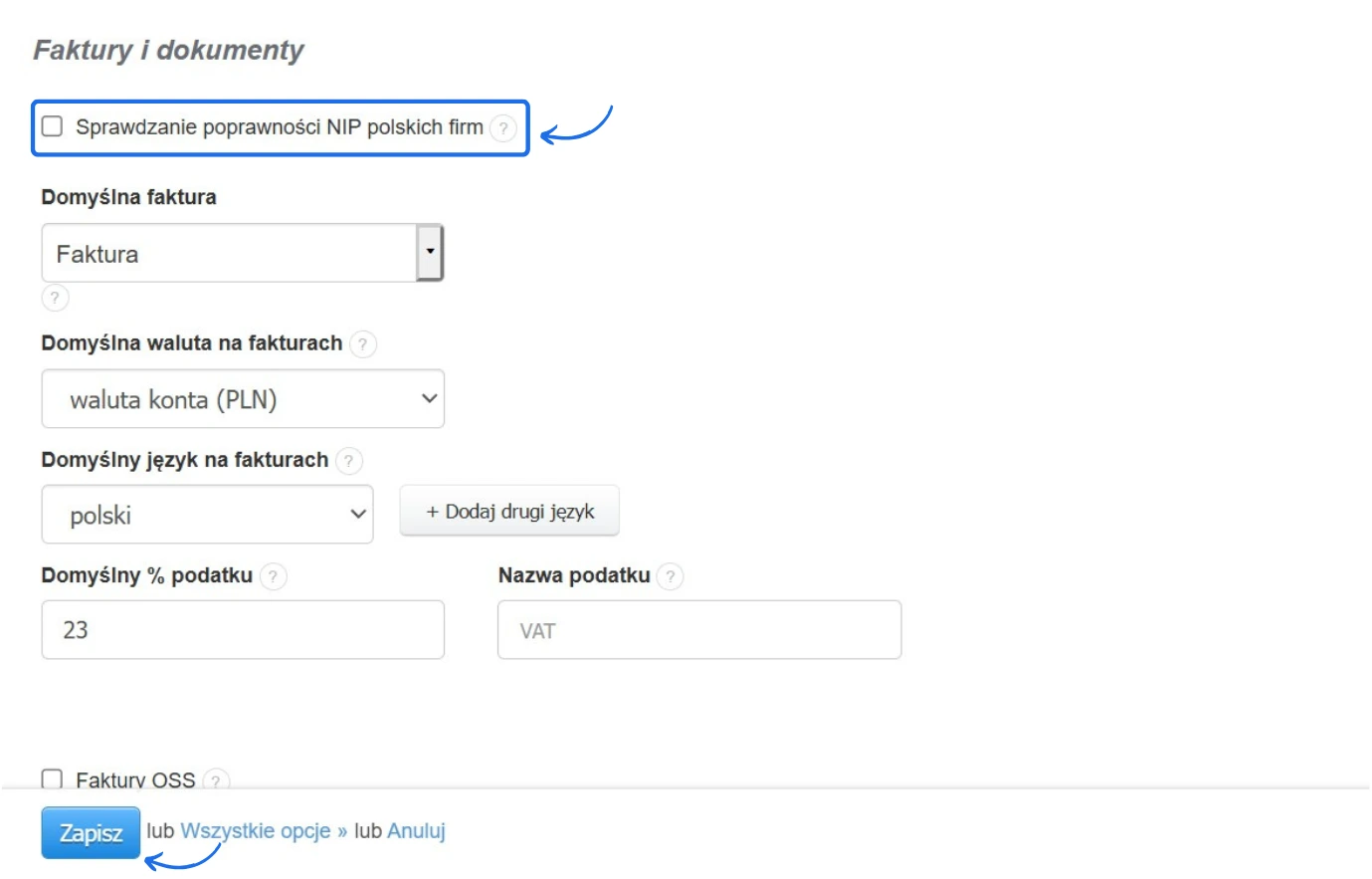Focus the Domyślny % podatku input field
This screenshot has height=879, width=1372.
[x=242, y=630]
